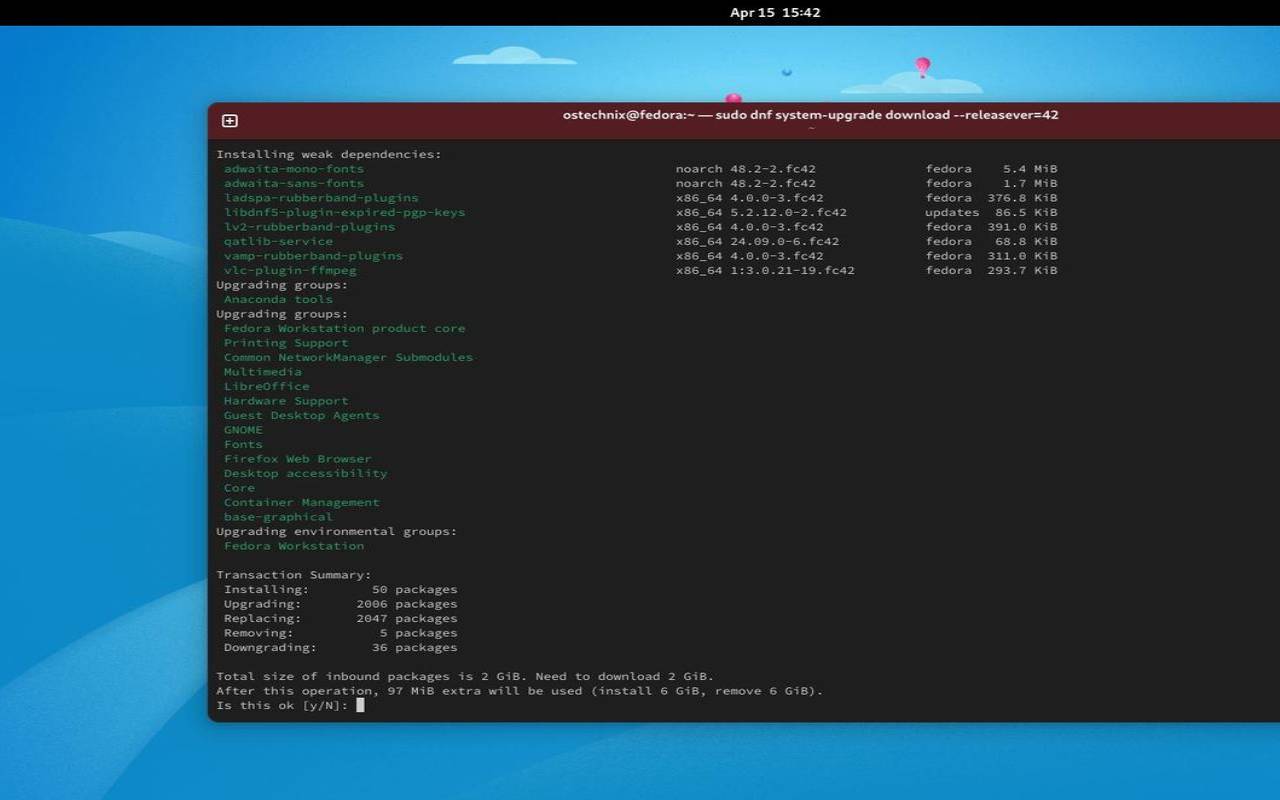Select the lv2-rubberband-plugins package name
The image size is (1280, 800).
coord(309,227)
